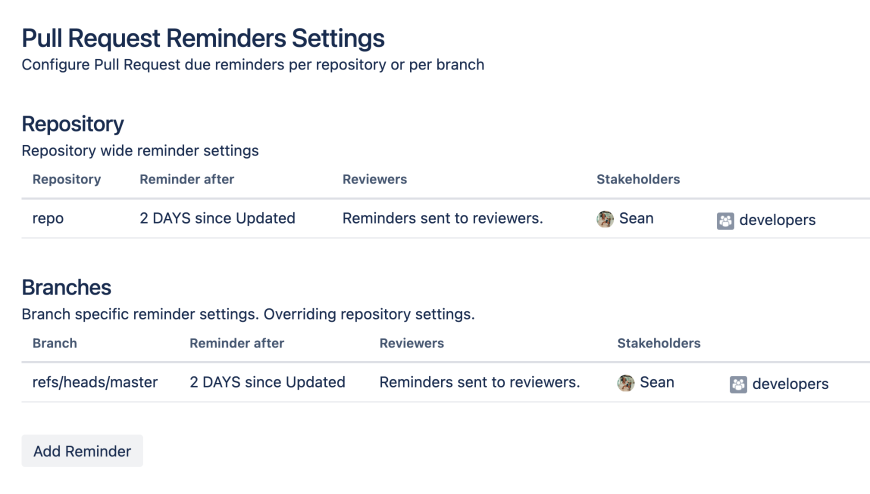Click the Reviewers header in the Branches table
This screenshot has width=870, height=494.
[x=412, y=343]
